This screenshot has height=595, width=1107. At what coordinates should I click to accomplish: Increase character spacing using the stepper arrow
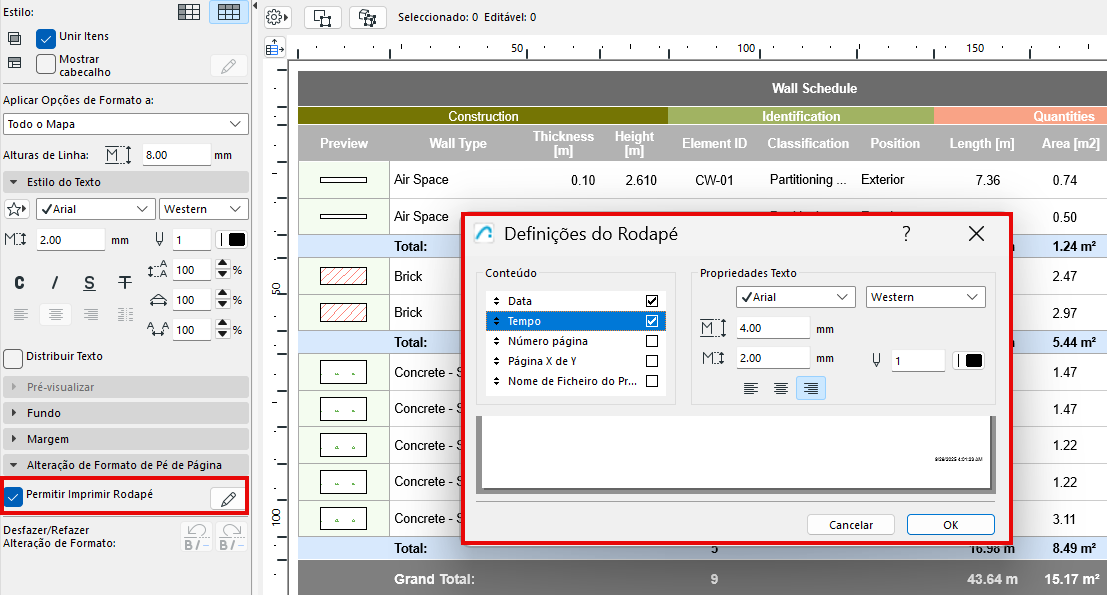(222, 324)
